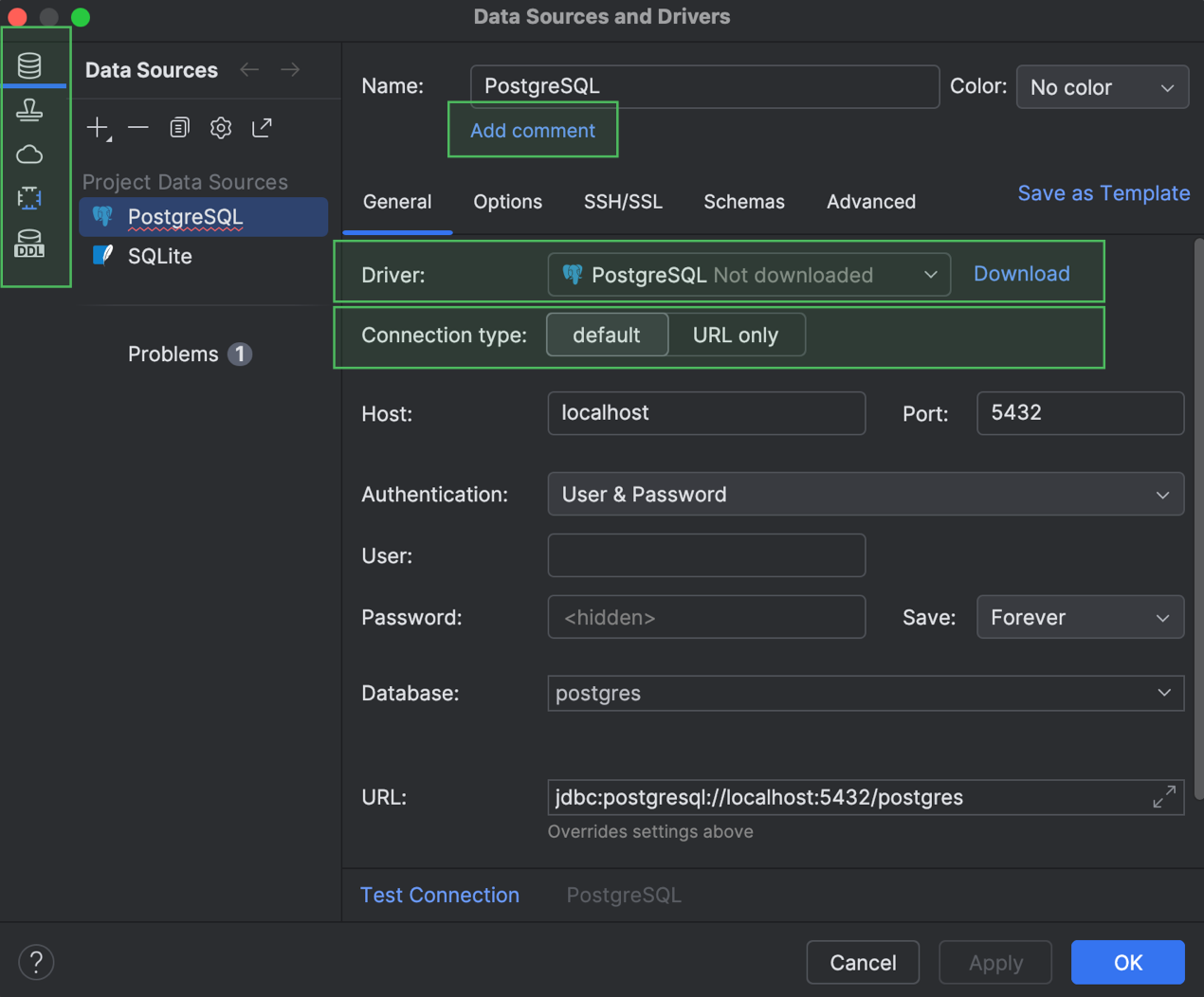The width and height of the screenshot is (1204, 997).
Task: Click the Download driver link
Action: click(x=1021, y=274)
